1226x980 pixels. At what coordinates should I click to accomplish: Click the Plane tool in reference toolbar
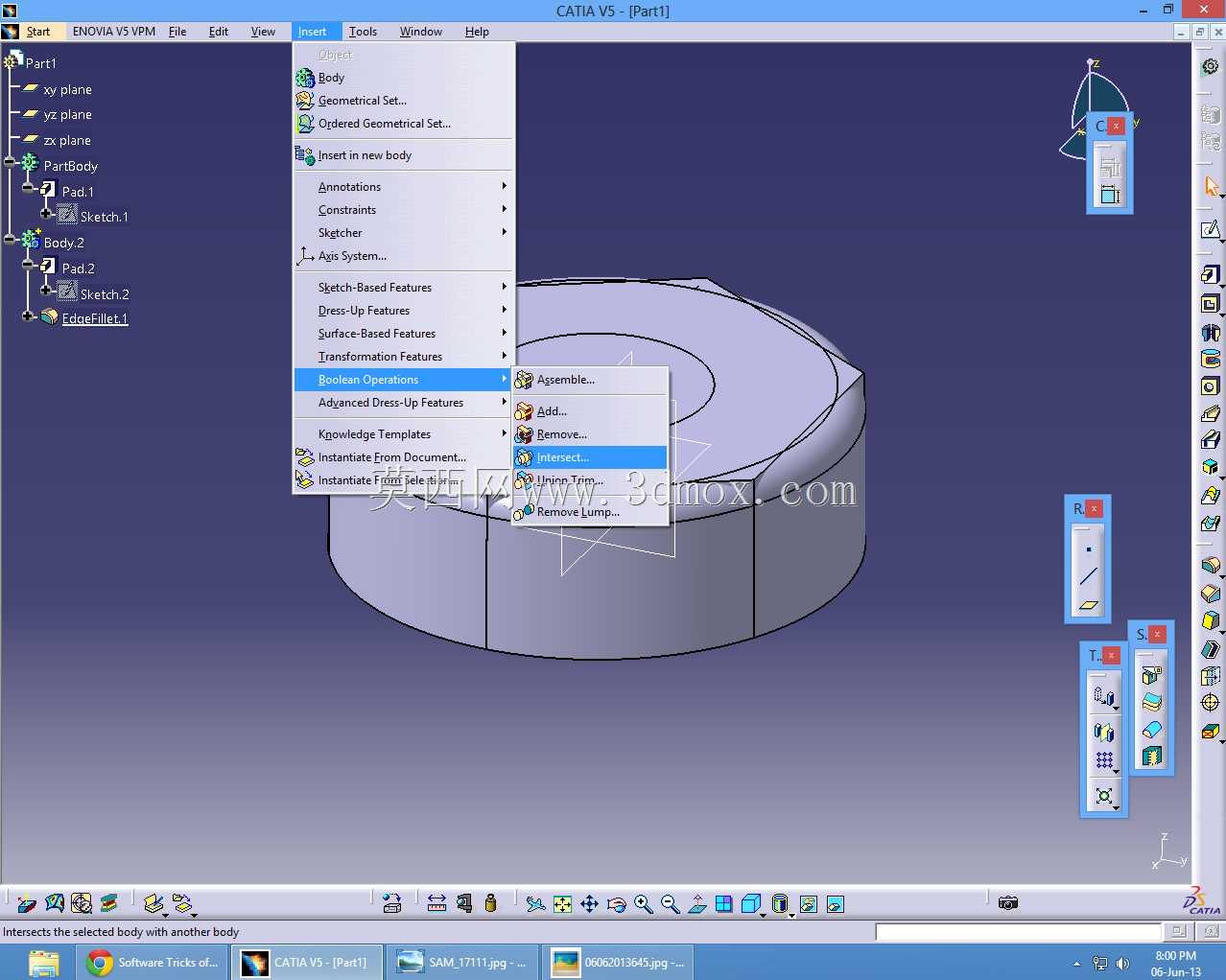coord(1088,604)
